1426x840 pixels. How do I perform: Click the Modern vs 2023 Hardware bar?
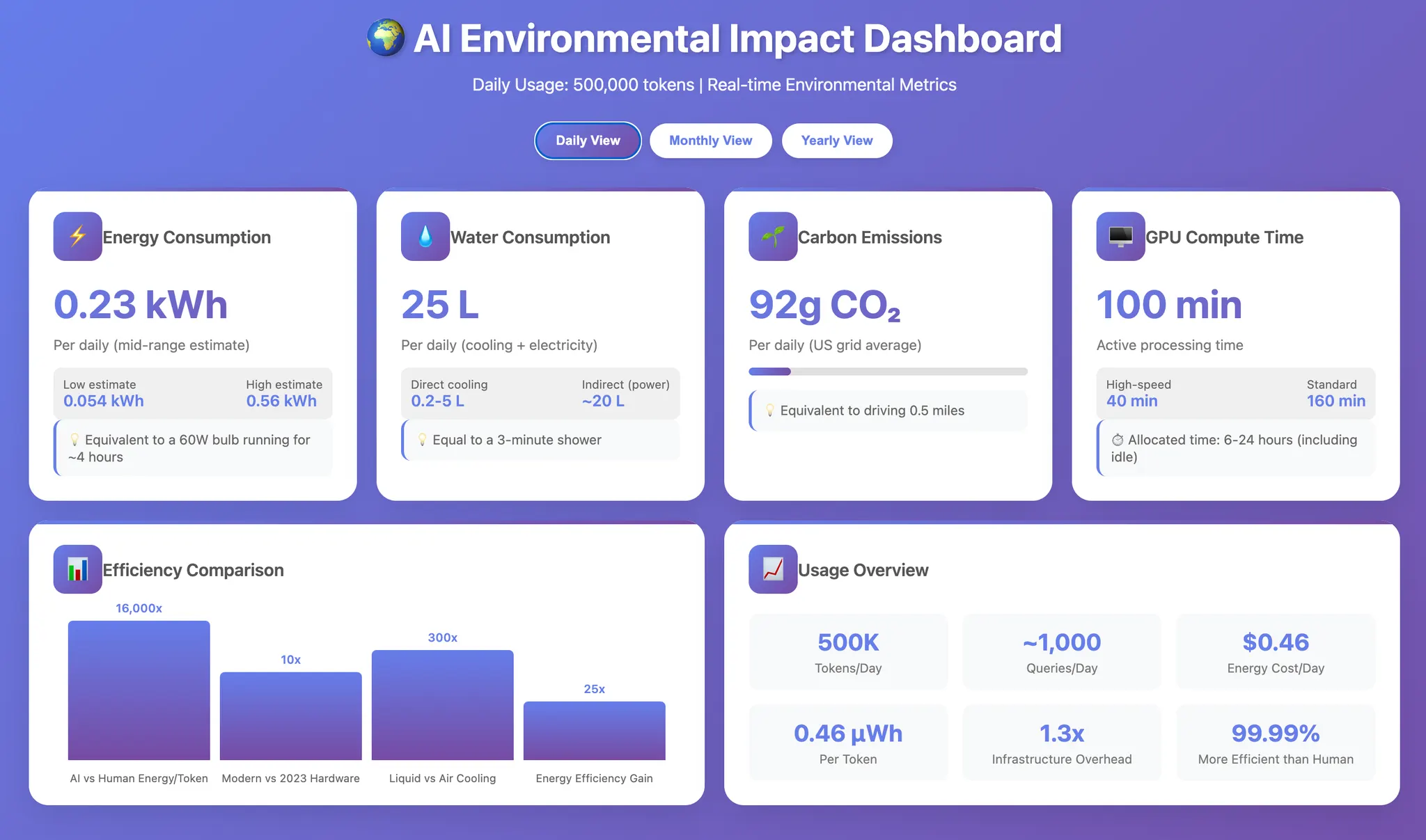point(291,716)
